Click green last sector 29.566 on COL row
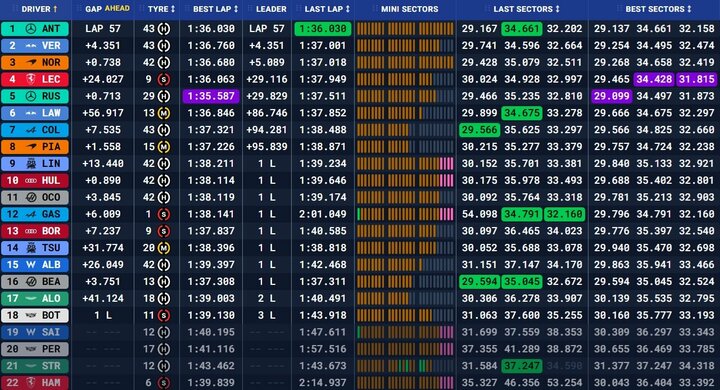 (x=479, y=130)
